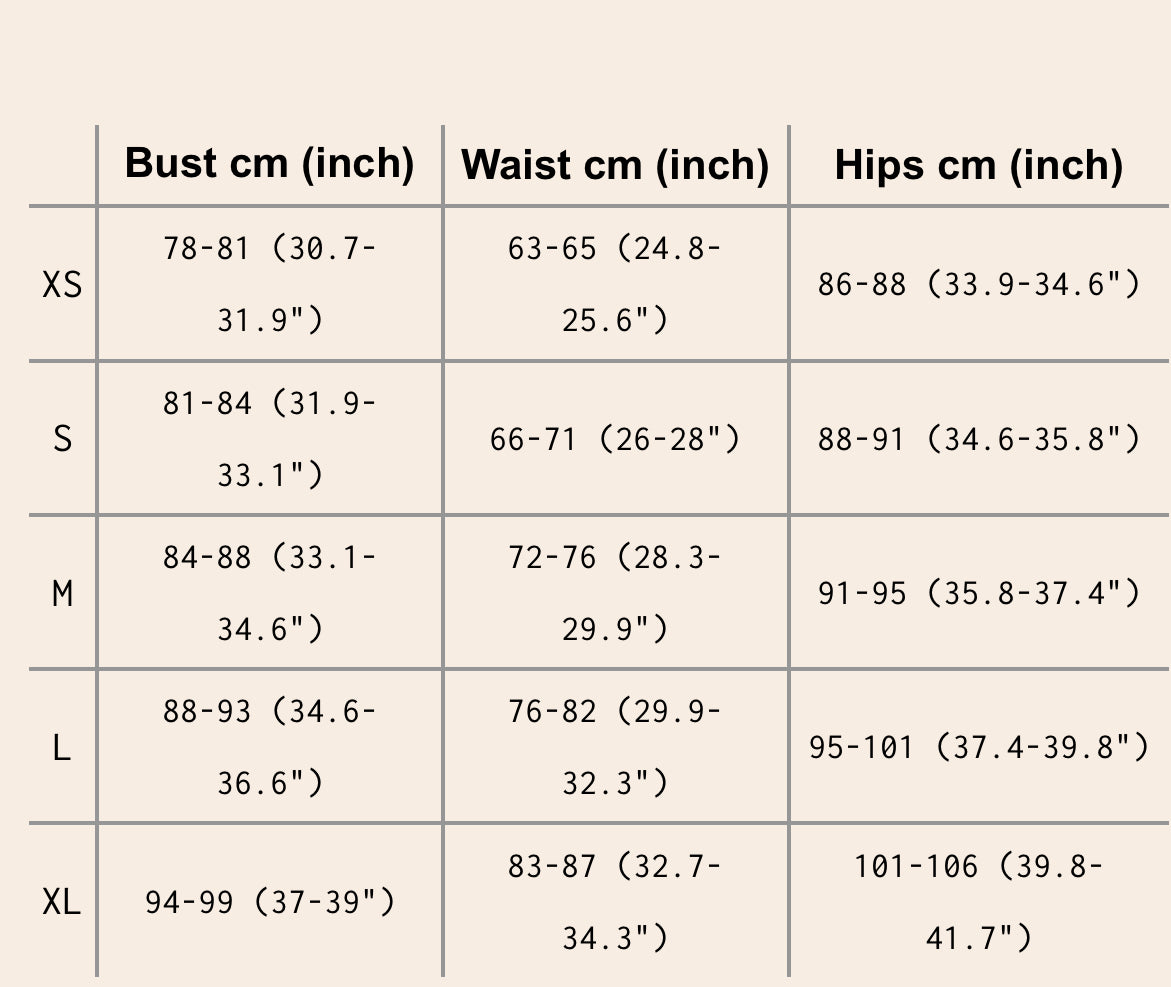Select the S size row label

pos(62,438)
